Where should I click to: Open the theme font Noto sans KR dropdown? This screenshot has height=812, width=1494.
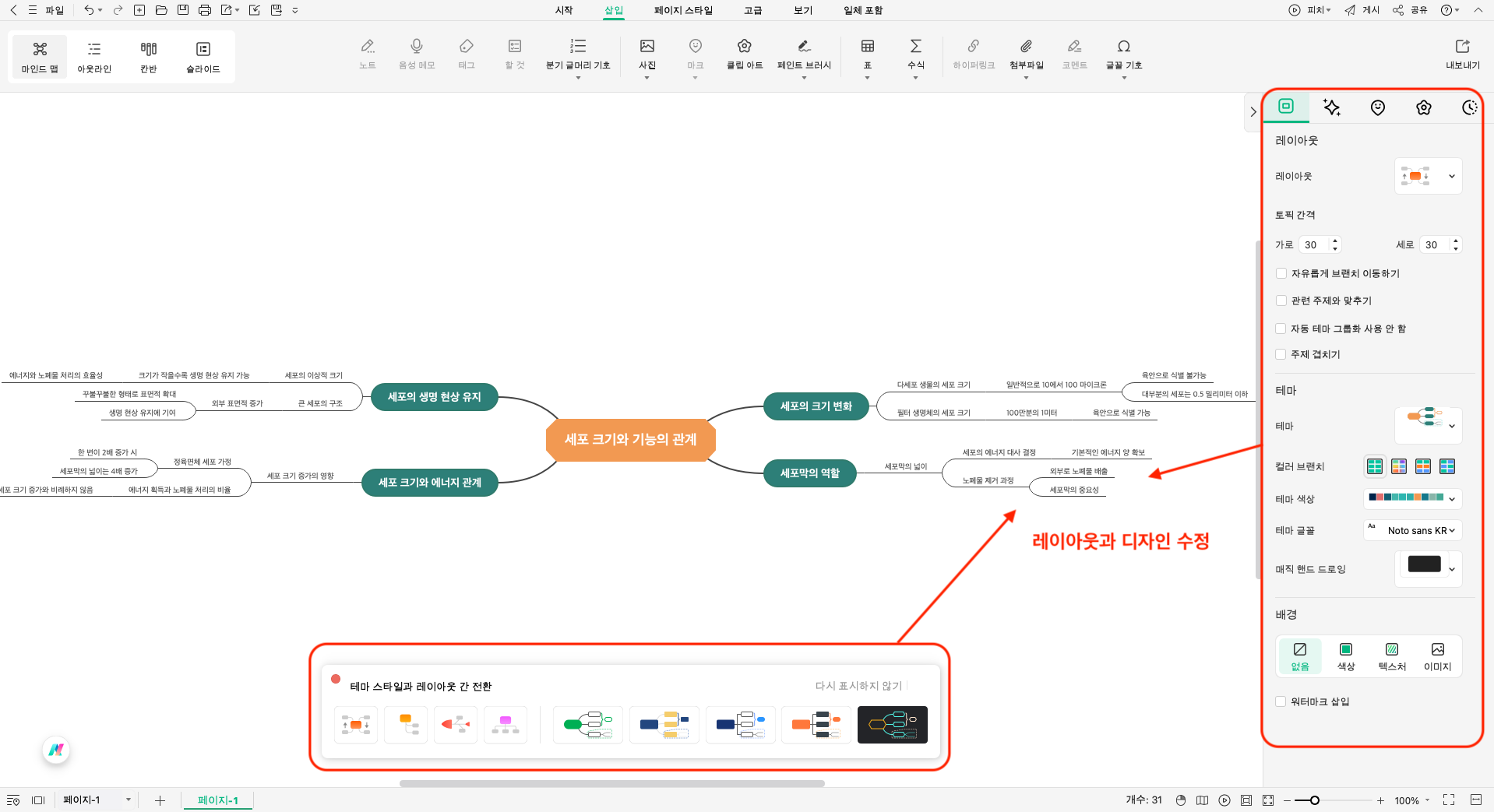(1412, 530)
